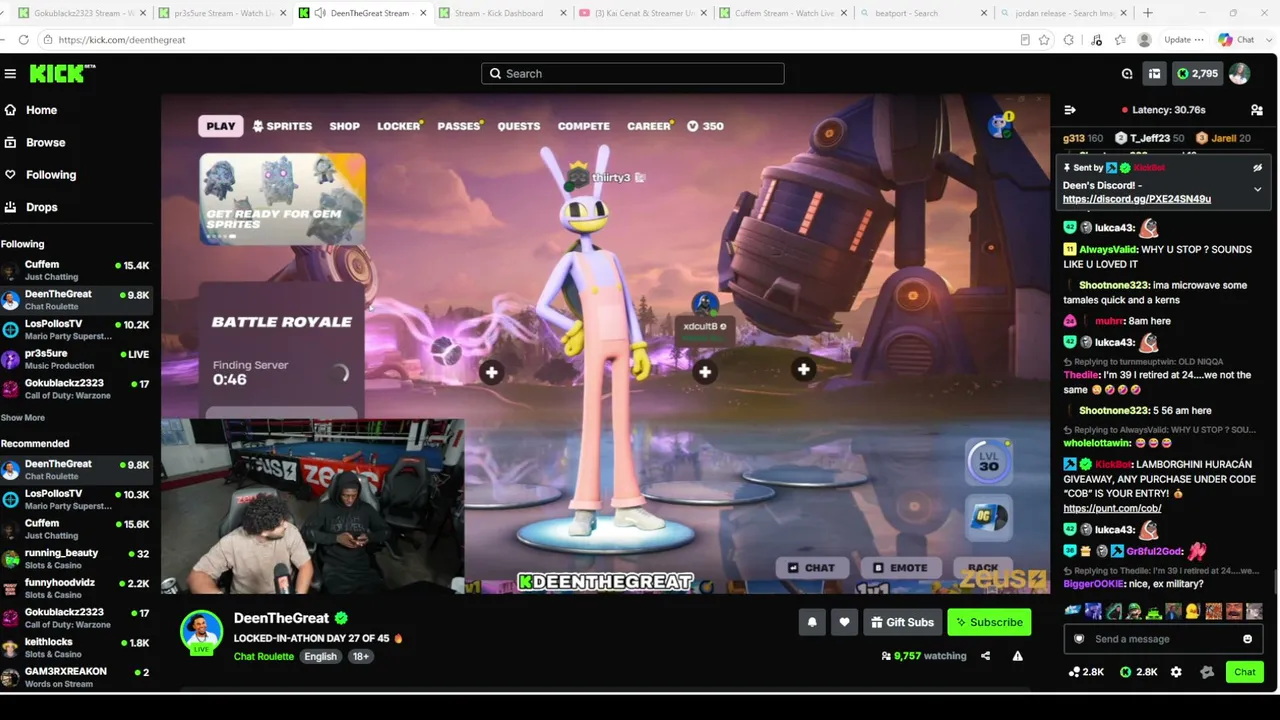The width and height of the screenshot is (1280, 720).
Task: Collapse the chat panel with arrow icon
Action: click(x=1070, y=110)
